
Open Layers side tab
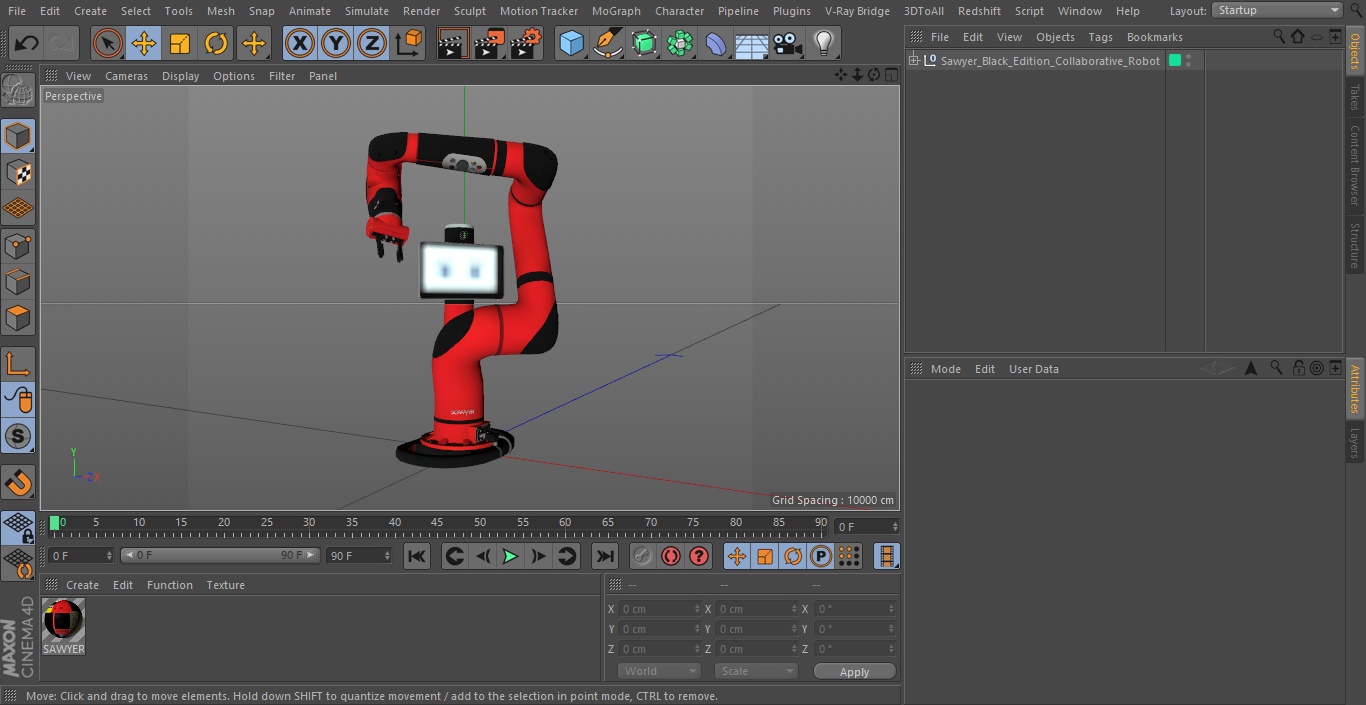tap(1355, 443)
